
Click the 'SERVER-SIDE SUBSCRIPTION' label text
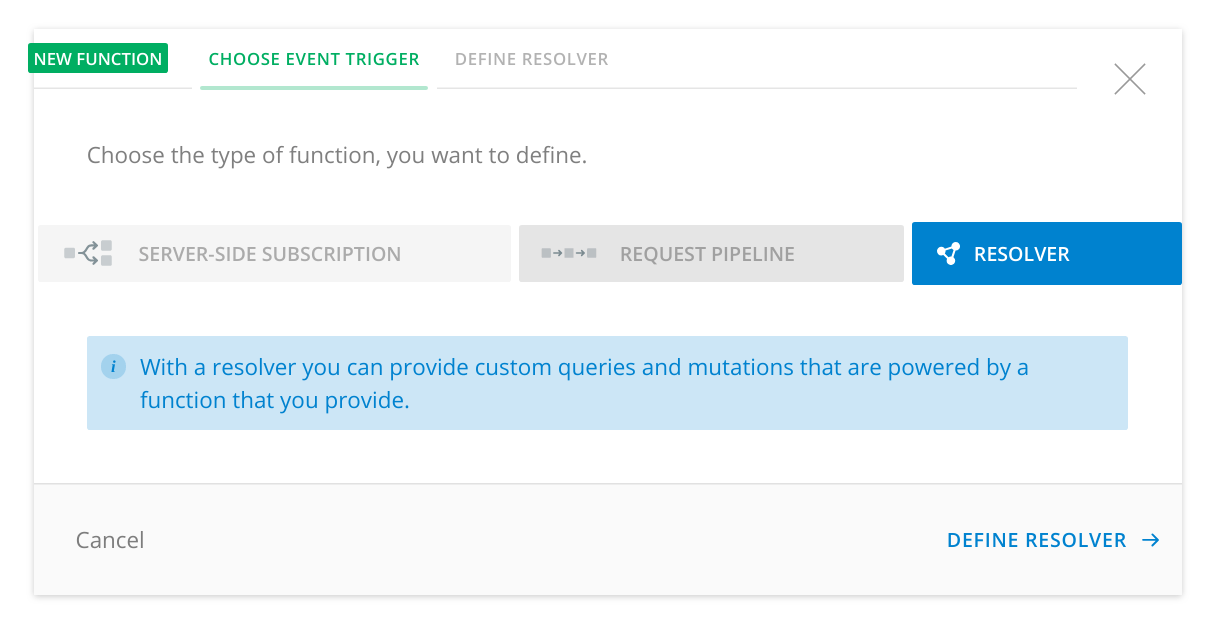click(270, 254)
